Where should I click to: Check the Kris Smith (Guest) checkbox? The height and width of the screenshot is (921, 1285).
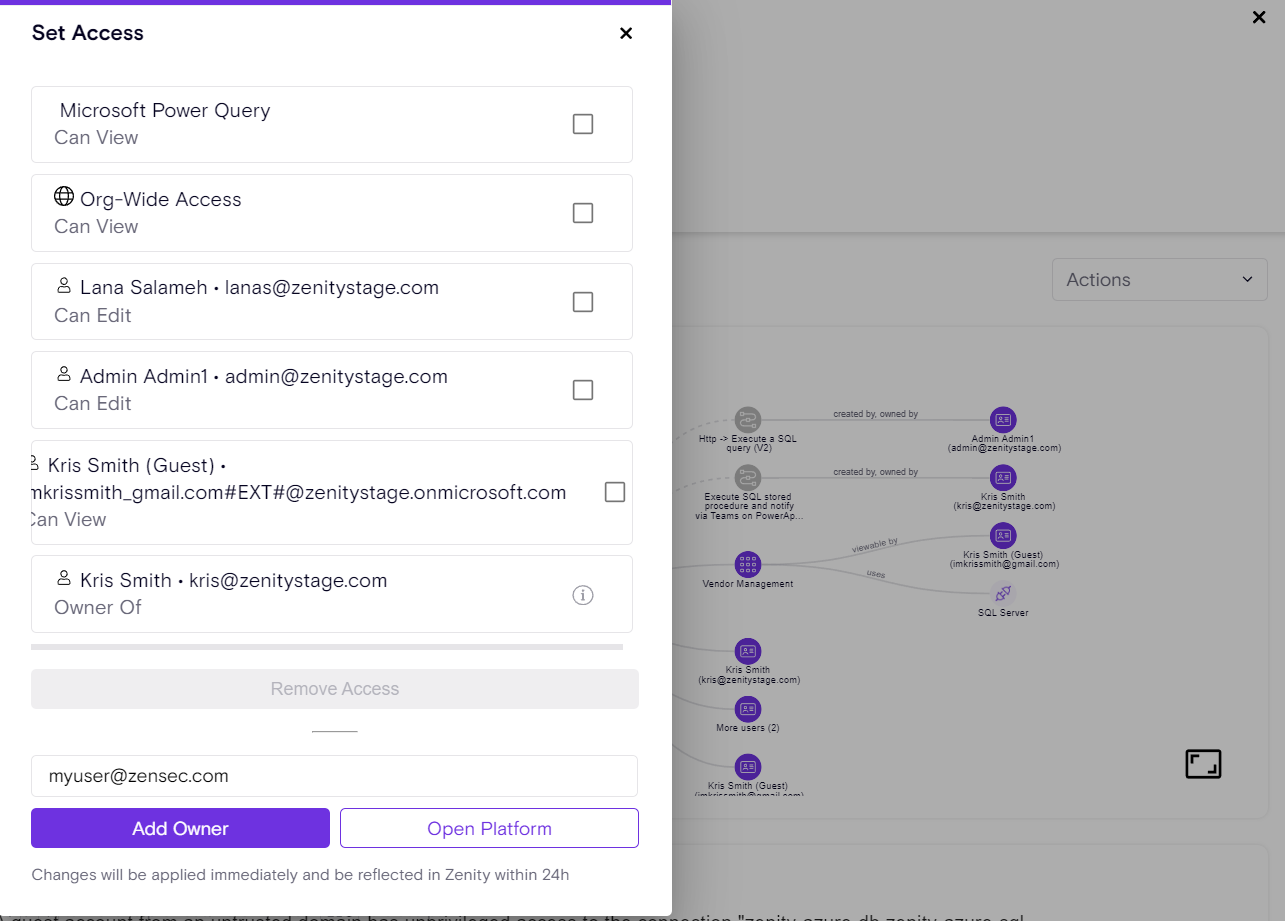[615, 492]
